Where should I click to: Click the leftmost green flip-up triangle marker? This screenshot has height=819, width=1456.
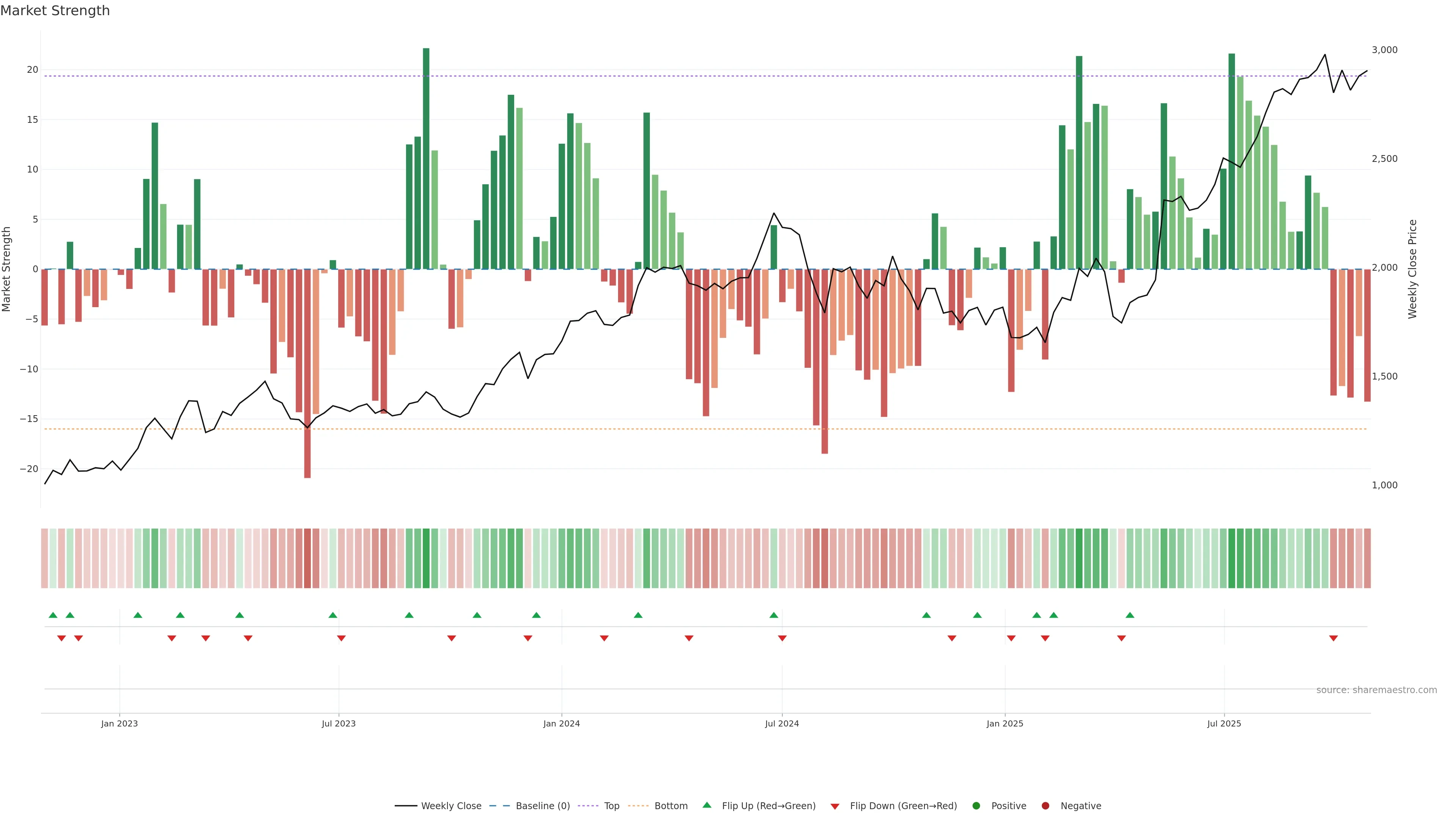[53, 615]
